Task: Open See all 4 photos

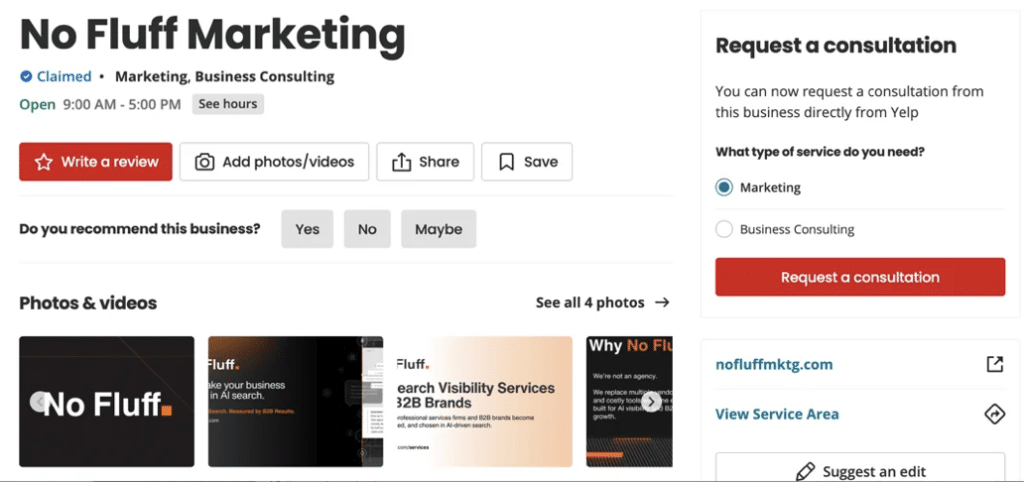Action: click(x=602, y=303)
